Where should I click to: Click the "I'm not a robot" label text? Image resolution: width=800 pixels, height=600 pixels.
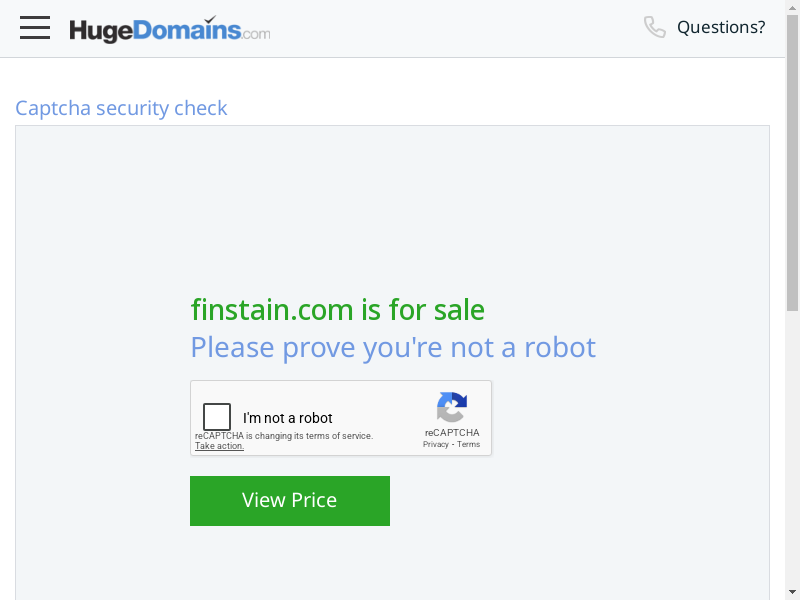coord(288,418)
